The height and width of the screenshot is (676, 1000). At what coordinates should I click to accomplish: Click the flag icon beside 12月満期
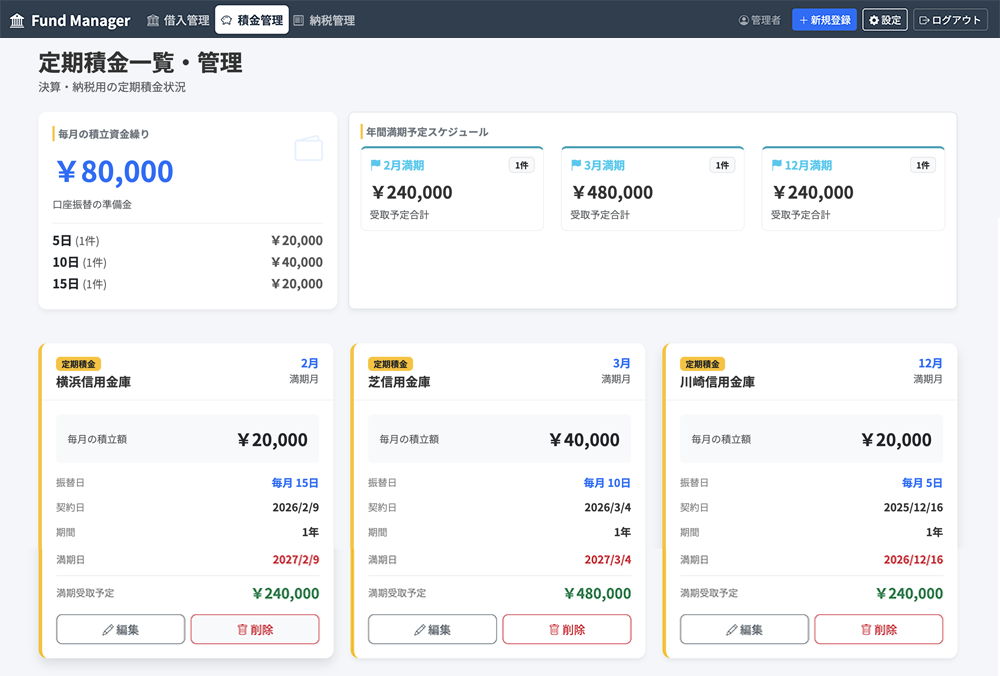pos(777,165)
